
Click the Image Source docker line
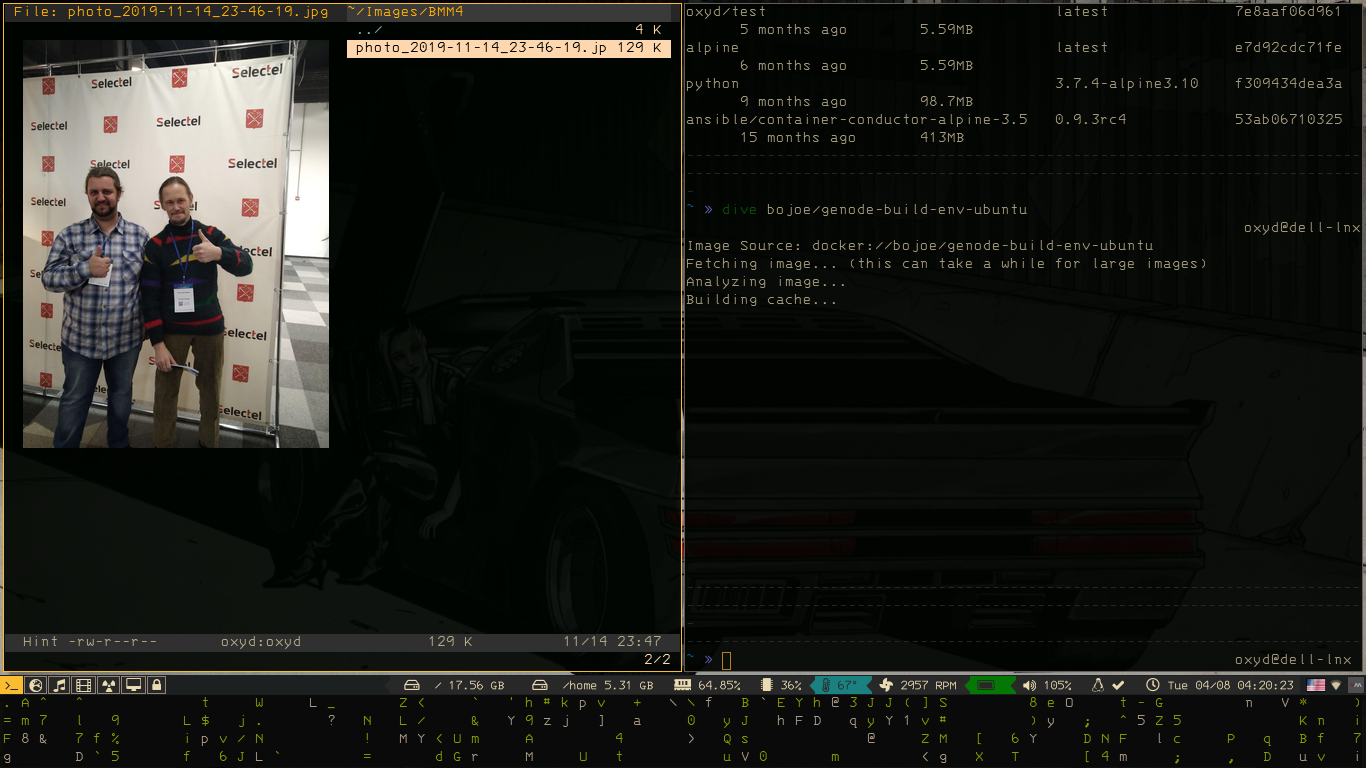[919, 246]
